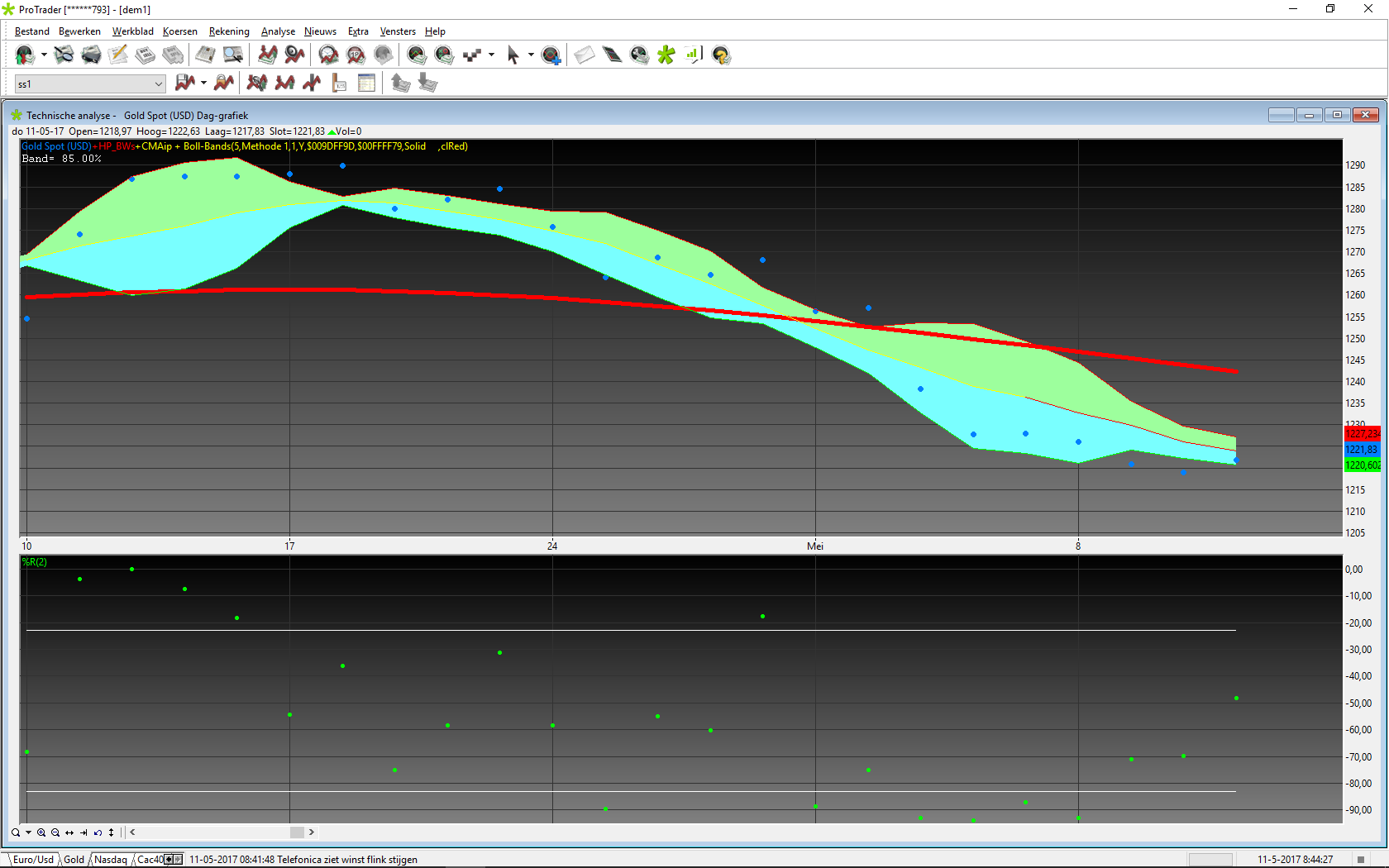
Task: Click the chart with speaker alert icon
Action: coord(294,55)
